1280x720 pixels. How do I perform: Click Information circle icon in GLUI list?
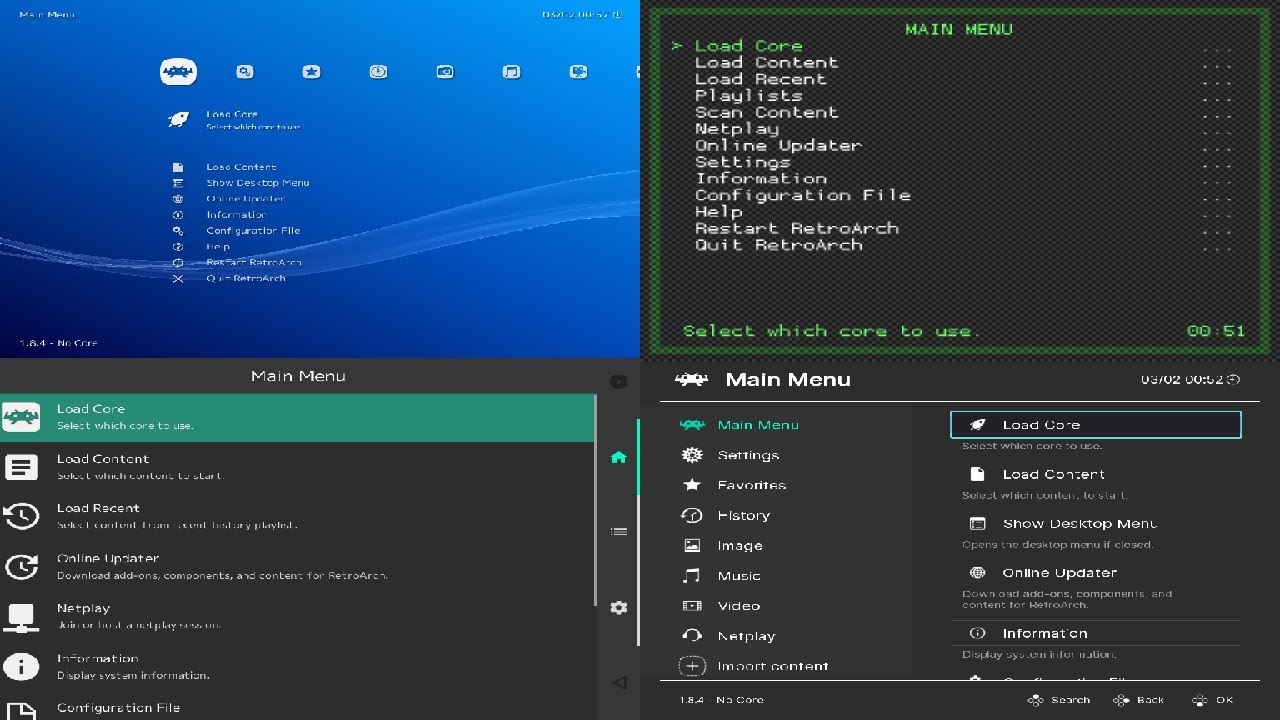pos(21,666)
